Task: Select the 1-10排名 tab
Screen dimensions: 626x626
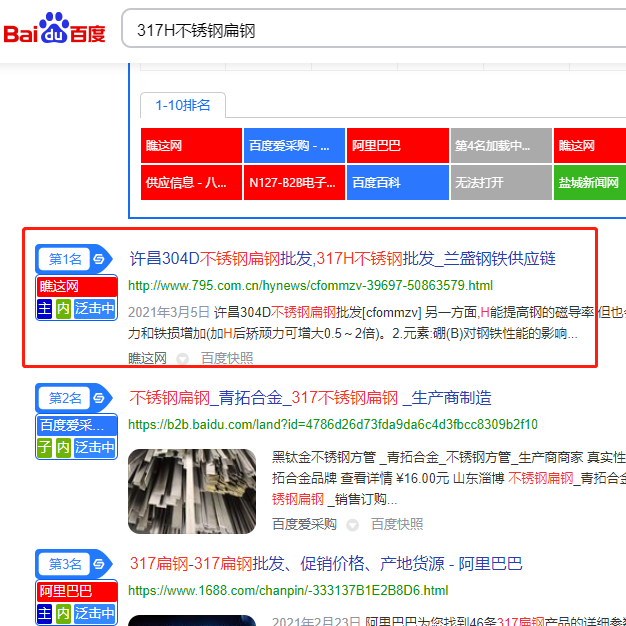Action: coord(183,105)
